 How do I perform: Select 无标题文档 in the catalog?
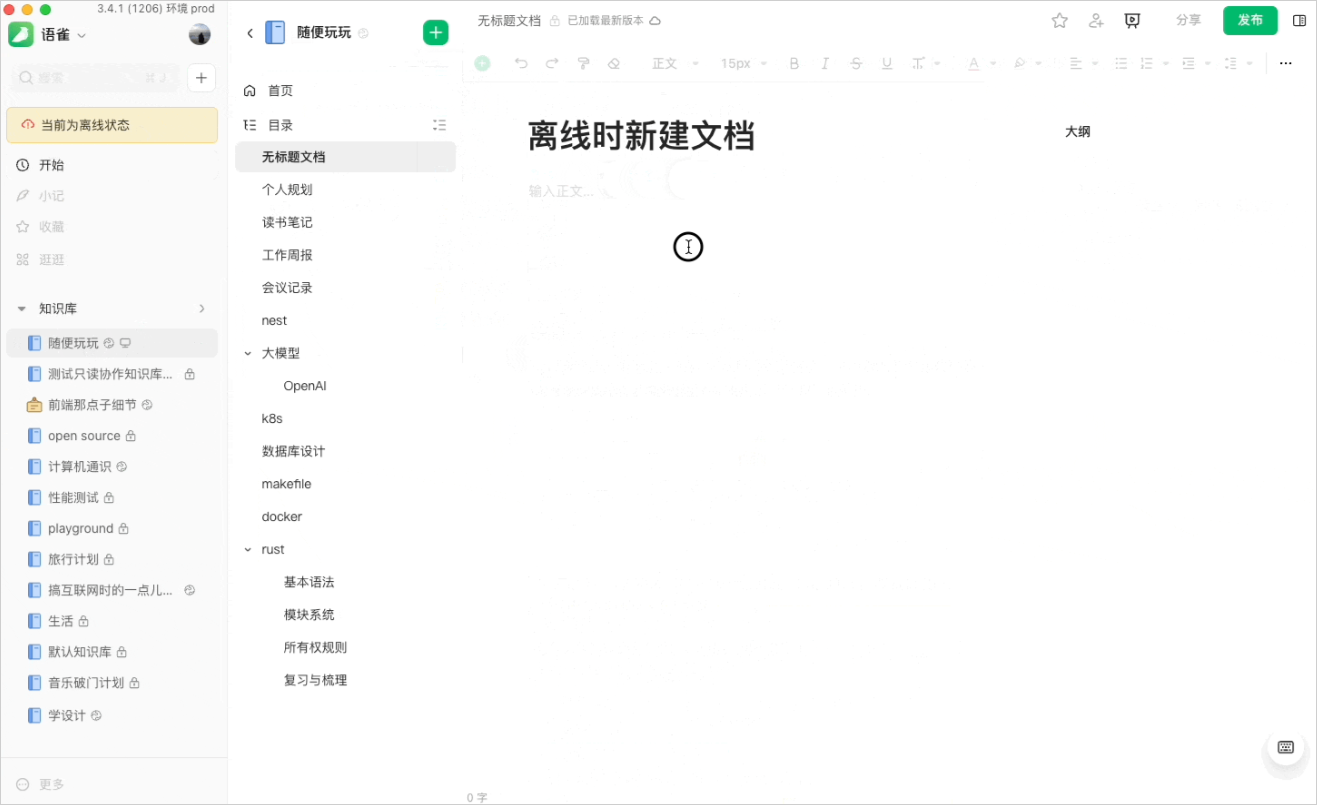coord(345,157)
